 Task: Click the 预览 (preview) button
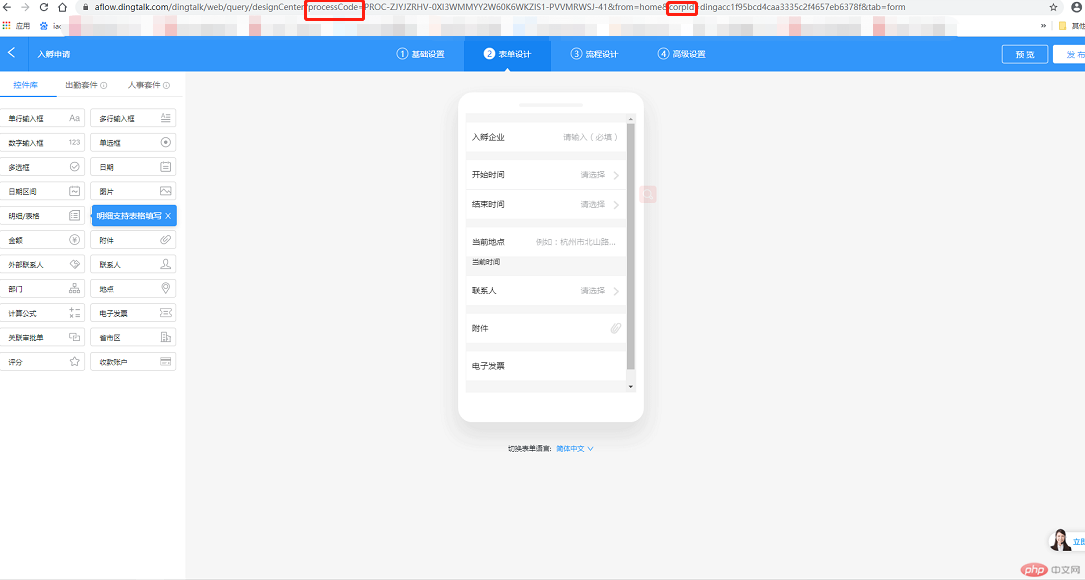click(1024, 54)
